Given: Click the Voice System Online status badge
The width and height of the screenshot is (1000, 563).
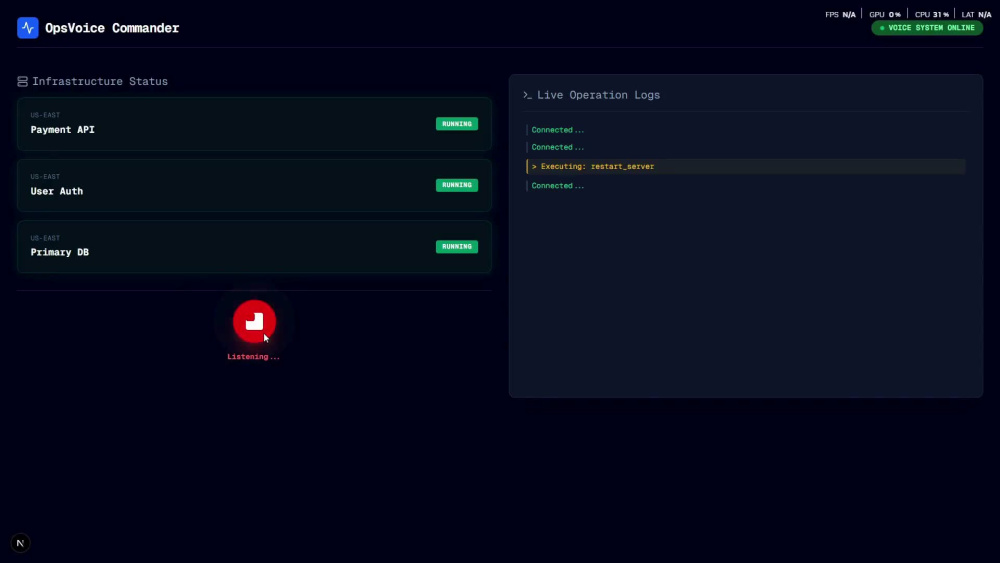Looking at the screenshot, I should click(x=927, y=28).
